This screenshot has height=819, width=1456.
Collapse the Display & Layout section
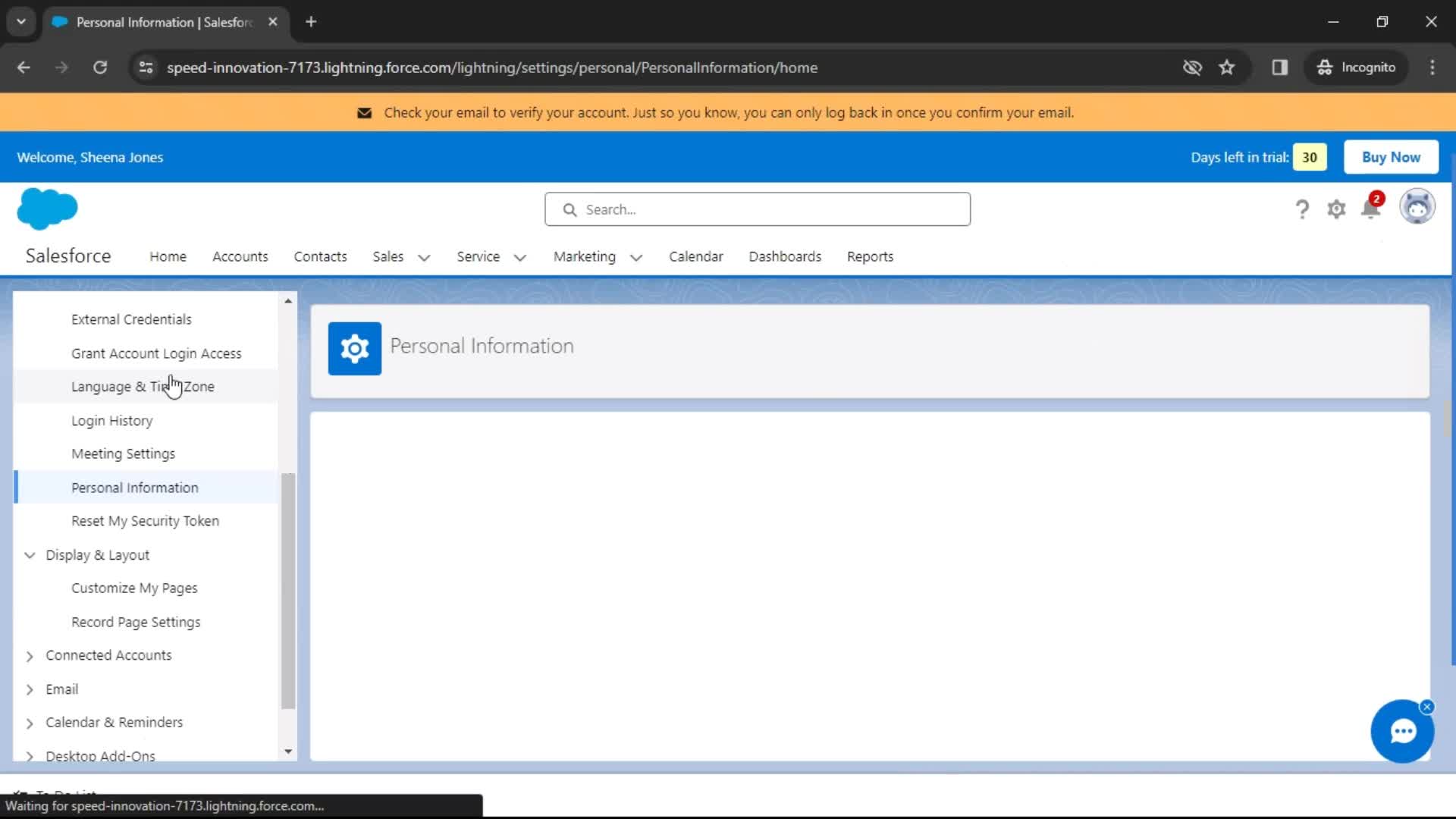(30, 555)
